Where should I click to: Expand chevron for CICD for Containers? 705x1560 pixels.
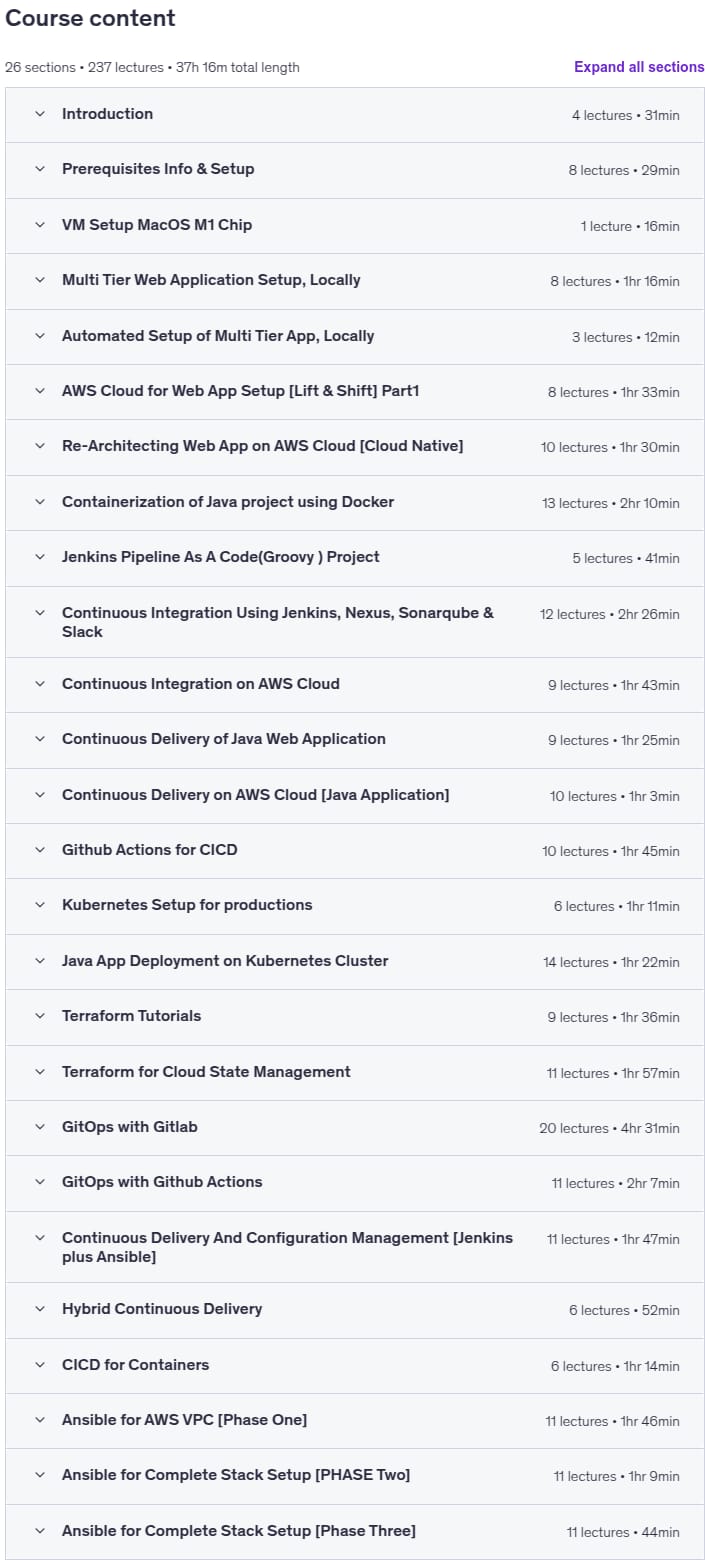(40, 1365)
